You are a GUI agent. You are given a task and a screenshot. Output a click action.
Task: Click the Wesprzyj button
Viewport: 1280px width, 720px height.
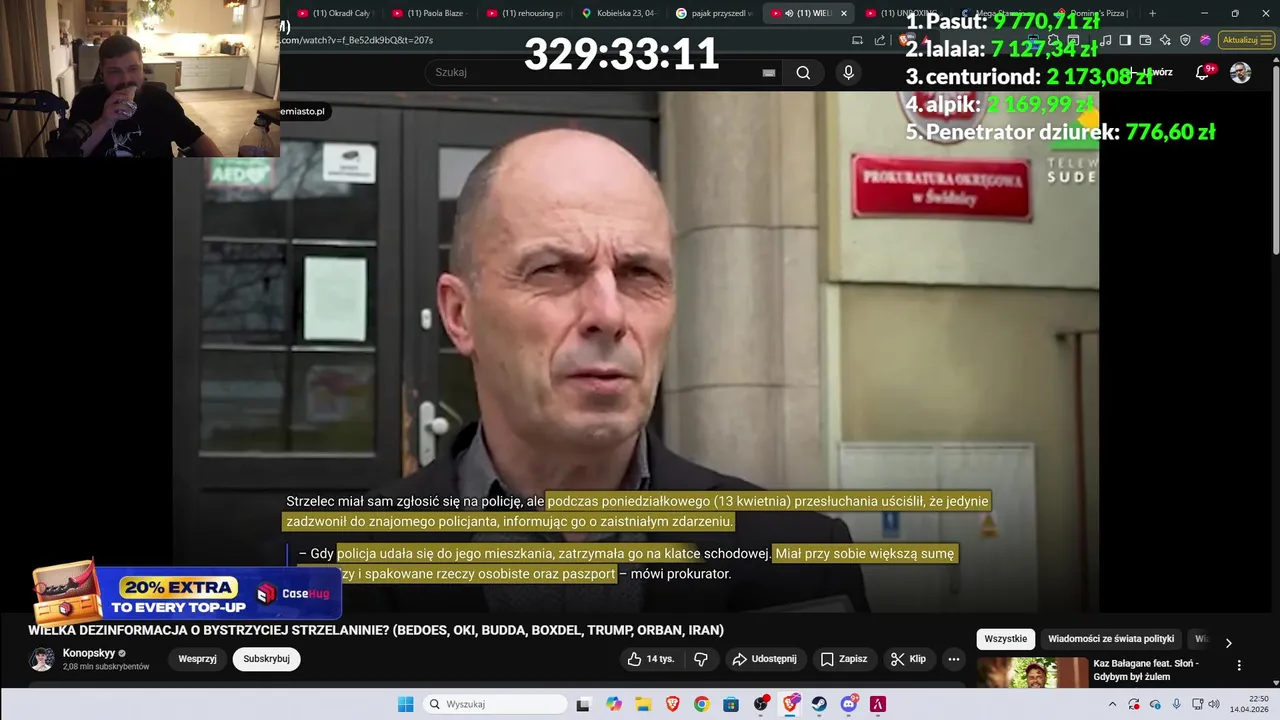coord(197,659)
